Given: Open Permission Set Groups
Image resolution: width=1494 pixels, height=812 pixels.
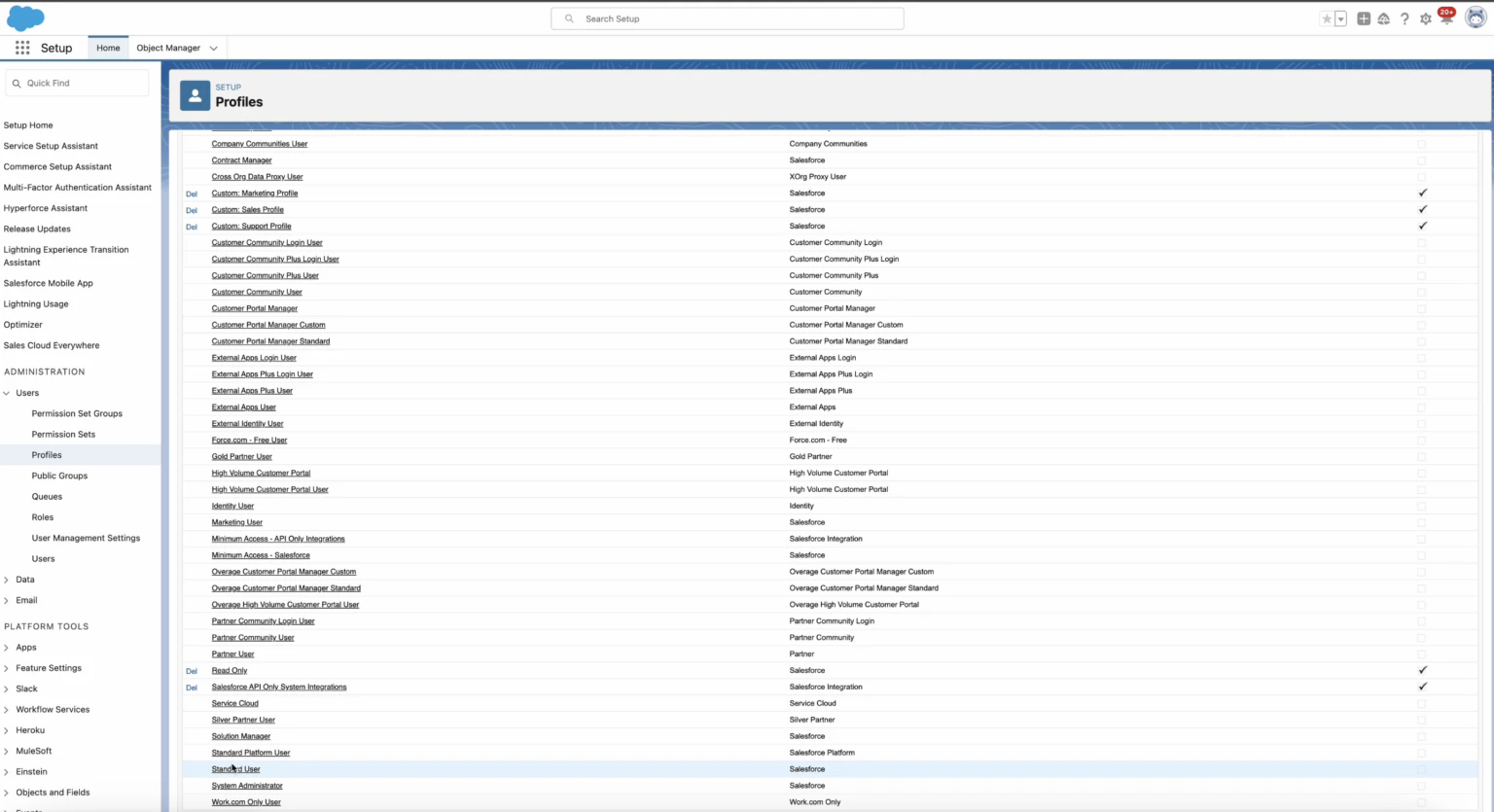Looking at the screenshot, I should 77,413.
